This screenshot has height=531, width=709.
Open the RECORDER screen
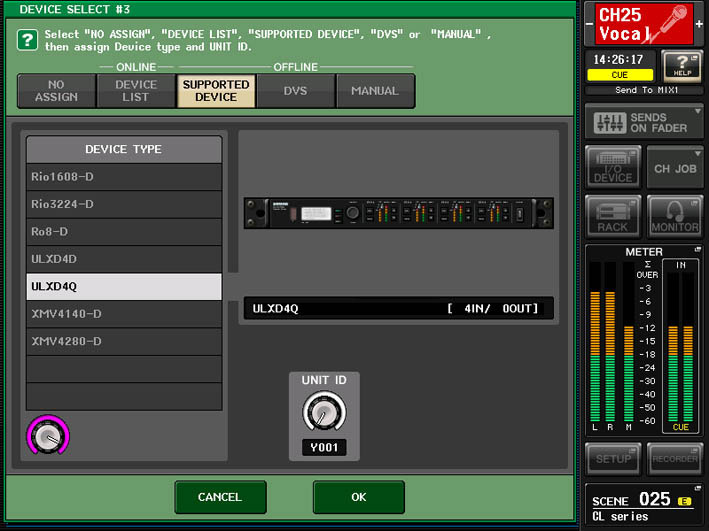pyautogui.click(x=675, y=459)
